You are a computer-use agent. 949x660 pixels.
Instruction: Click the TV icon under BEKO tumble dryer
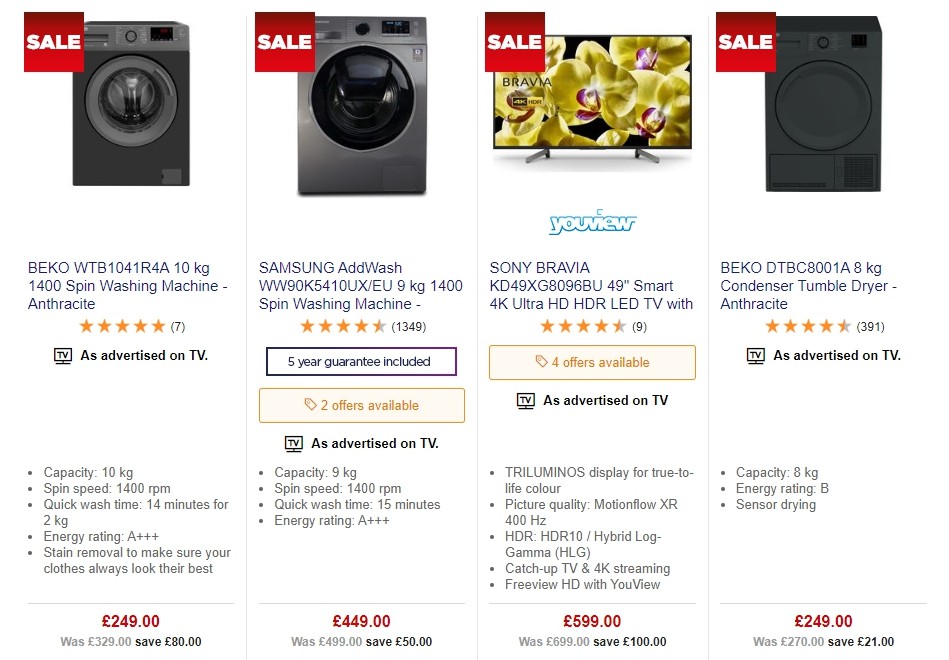754,355
